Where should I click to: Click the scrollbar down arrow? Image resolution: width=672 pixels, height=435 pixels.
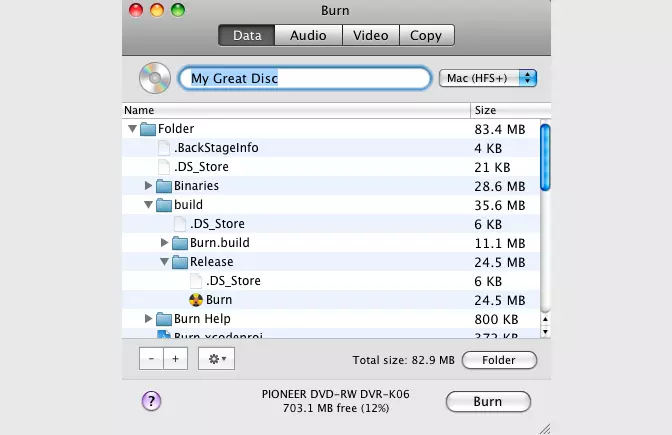(x=545, y=332)
